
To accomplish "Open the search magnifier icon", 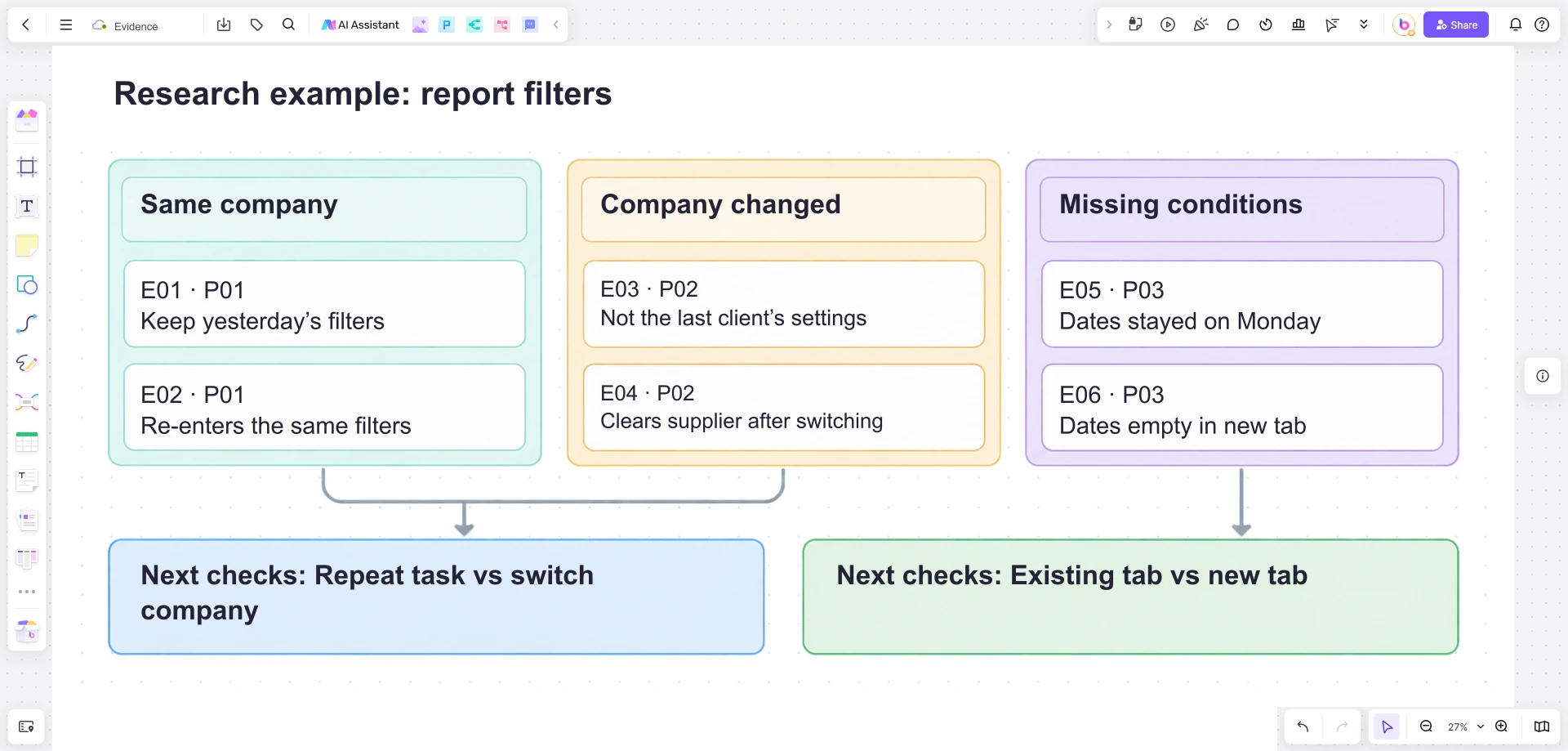I will [x=288, y=25].
